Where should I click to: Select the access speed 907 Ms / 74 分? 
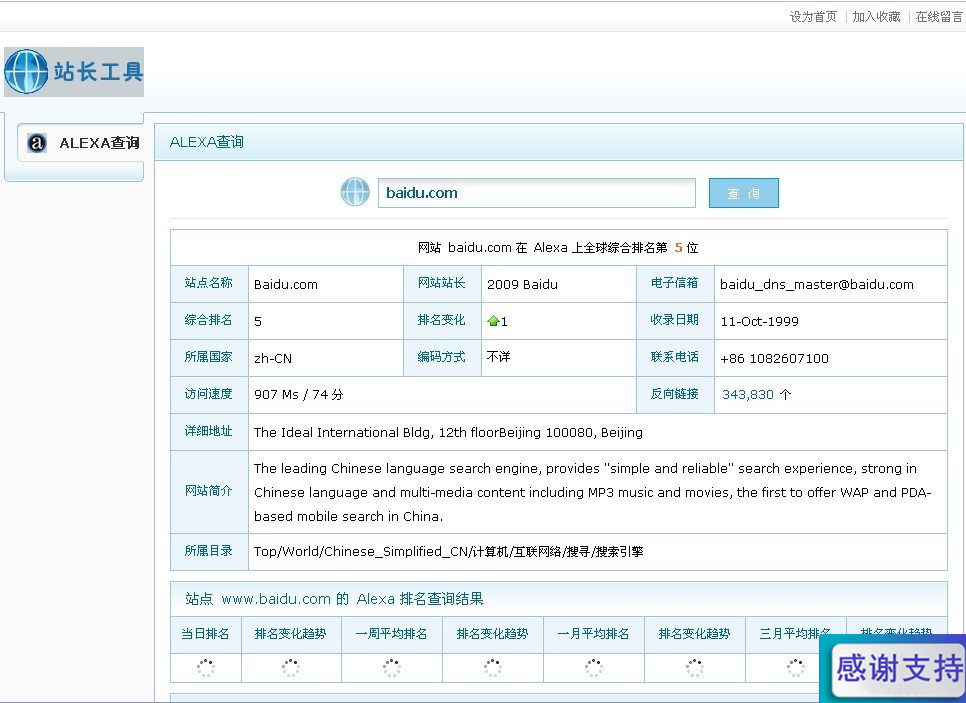tap(299, 394)
